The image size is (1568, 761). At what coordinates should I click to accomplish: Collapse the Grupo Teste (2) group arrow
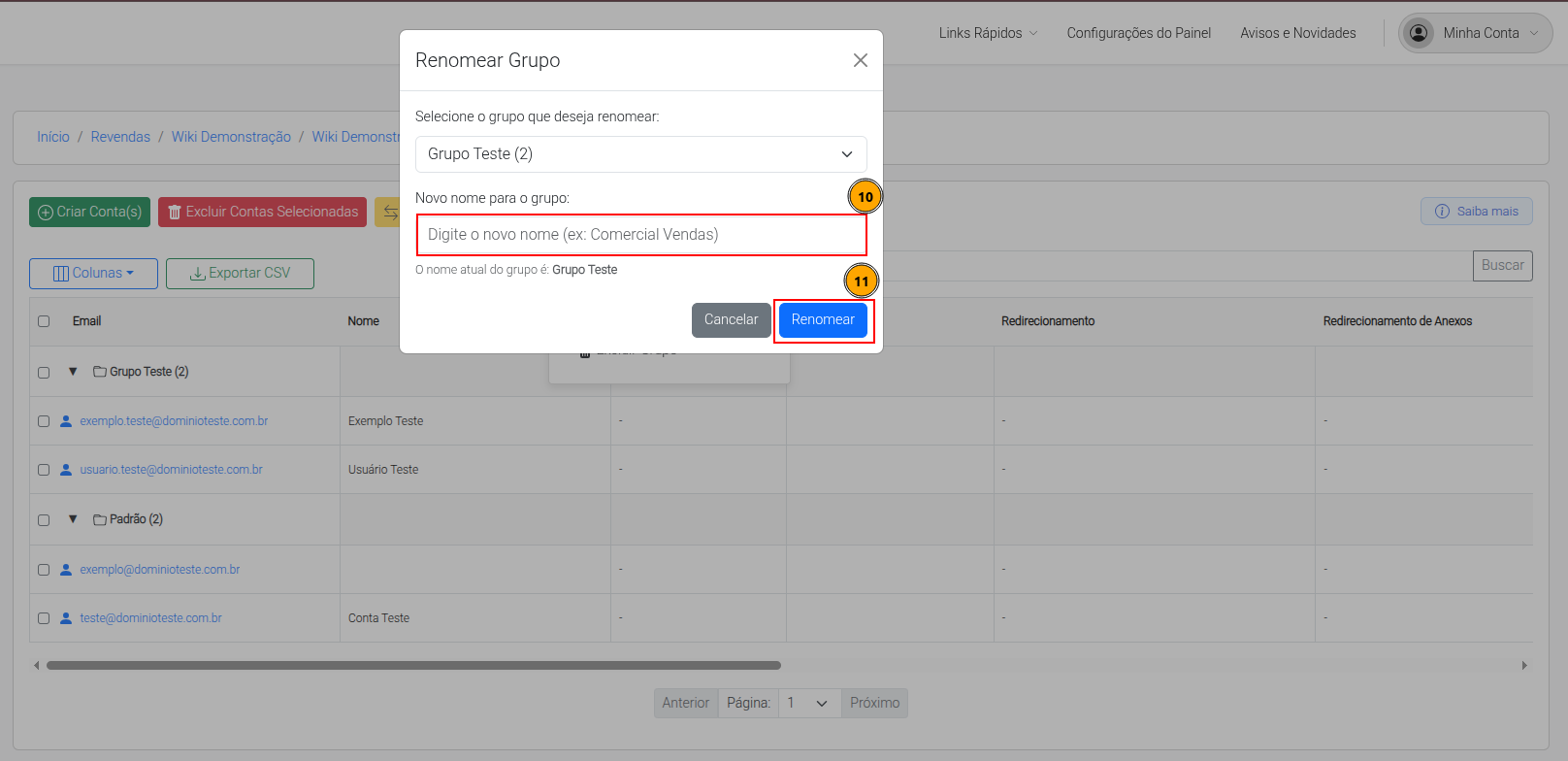click(73, 372)
